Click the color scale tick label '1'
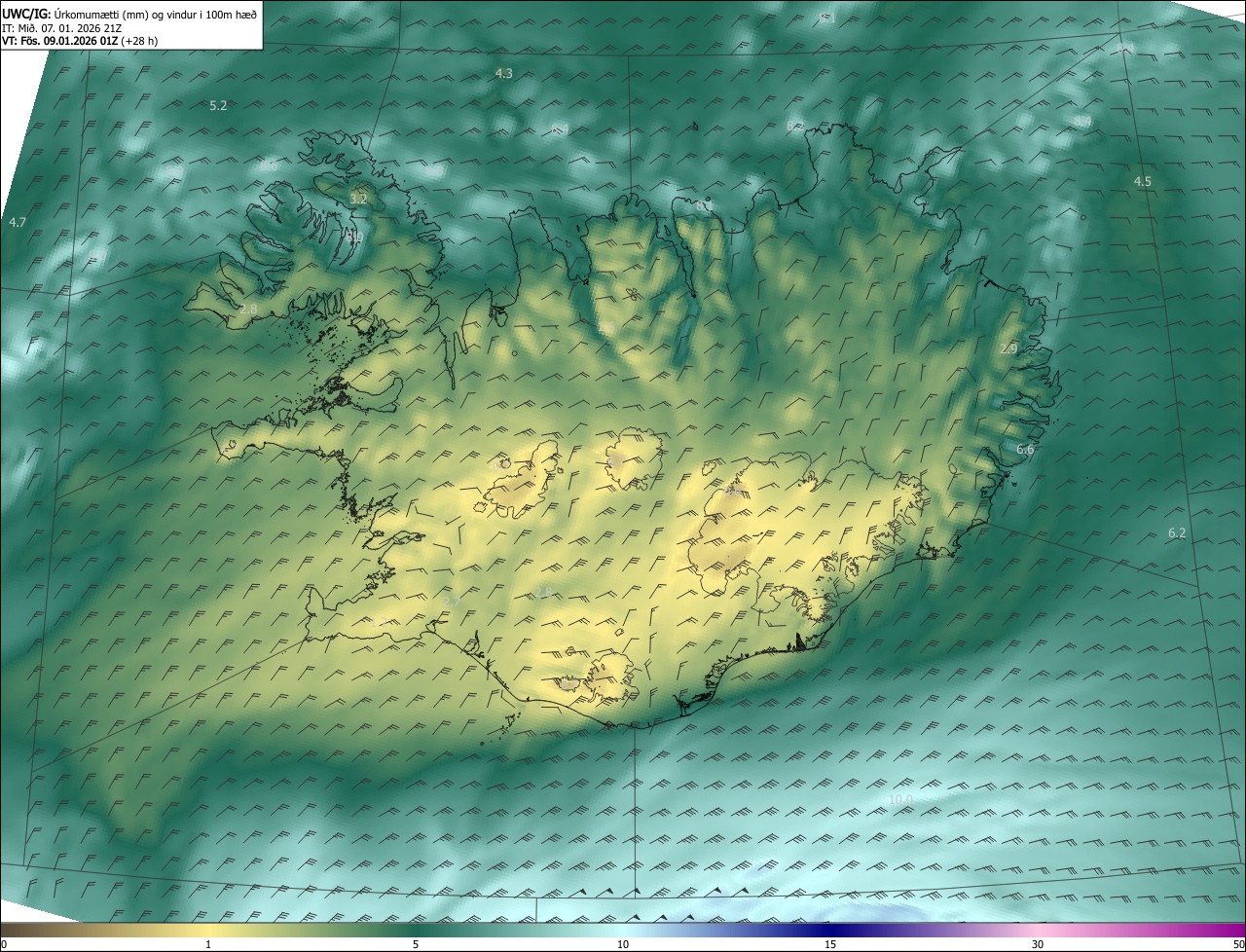Viewport: 1246px width, 952px height. [208, 945]
